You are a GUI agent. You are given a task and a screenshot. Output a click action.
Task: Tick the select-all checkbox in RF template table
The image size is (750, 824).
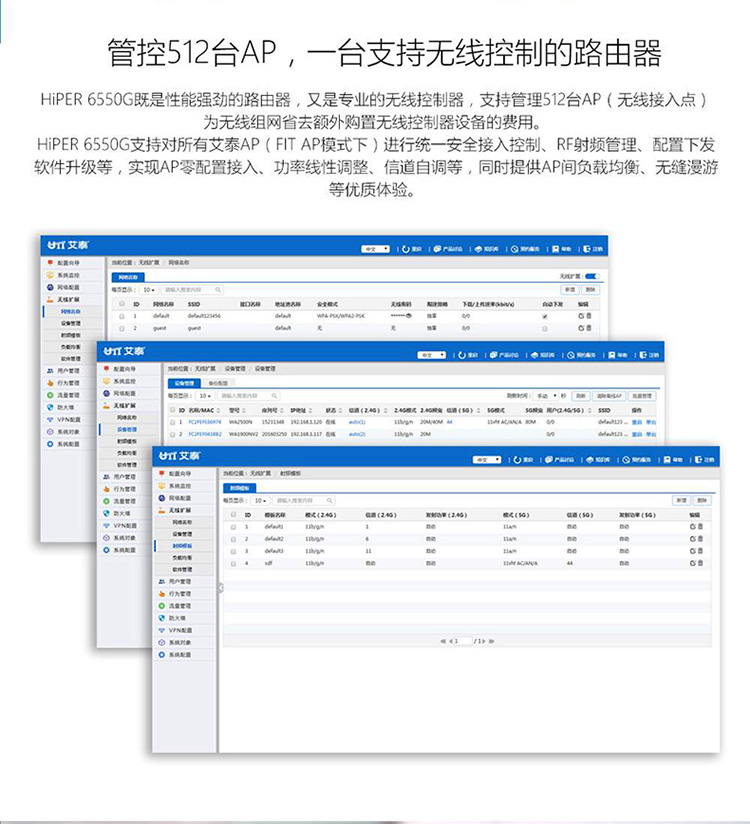(x=232, y=514)
